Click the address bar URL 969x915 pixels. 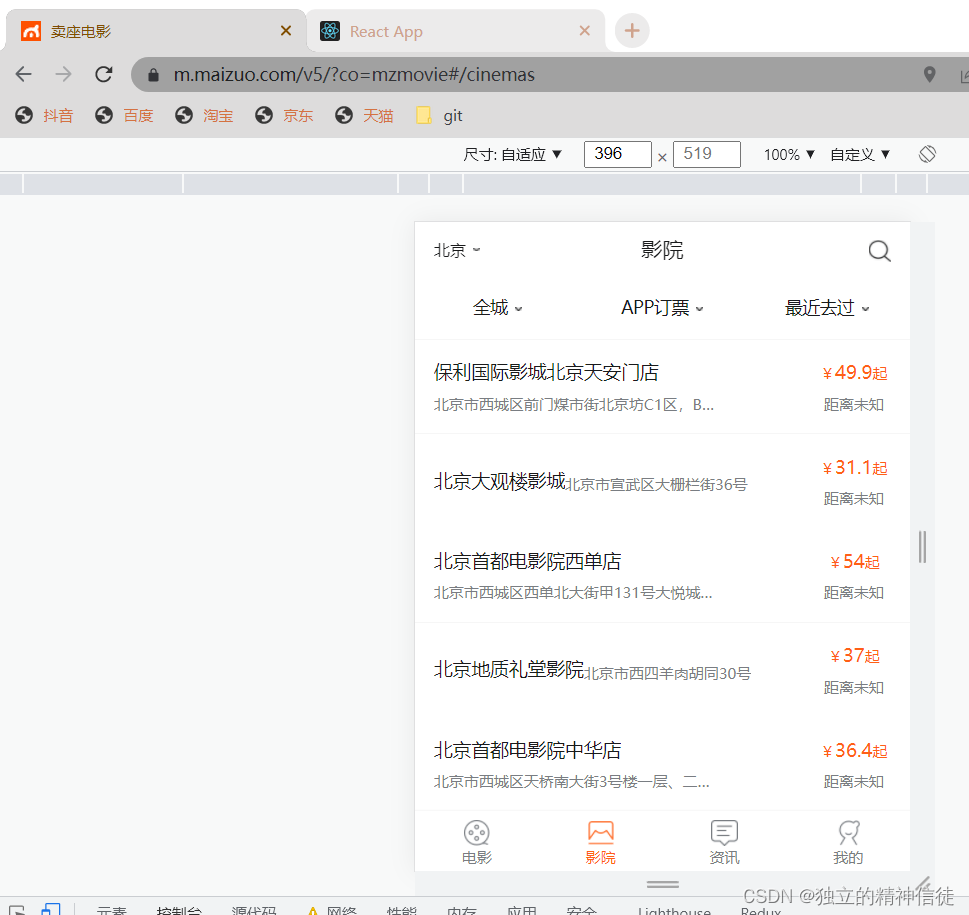tap(354, 75)
